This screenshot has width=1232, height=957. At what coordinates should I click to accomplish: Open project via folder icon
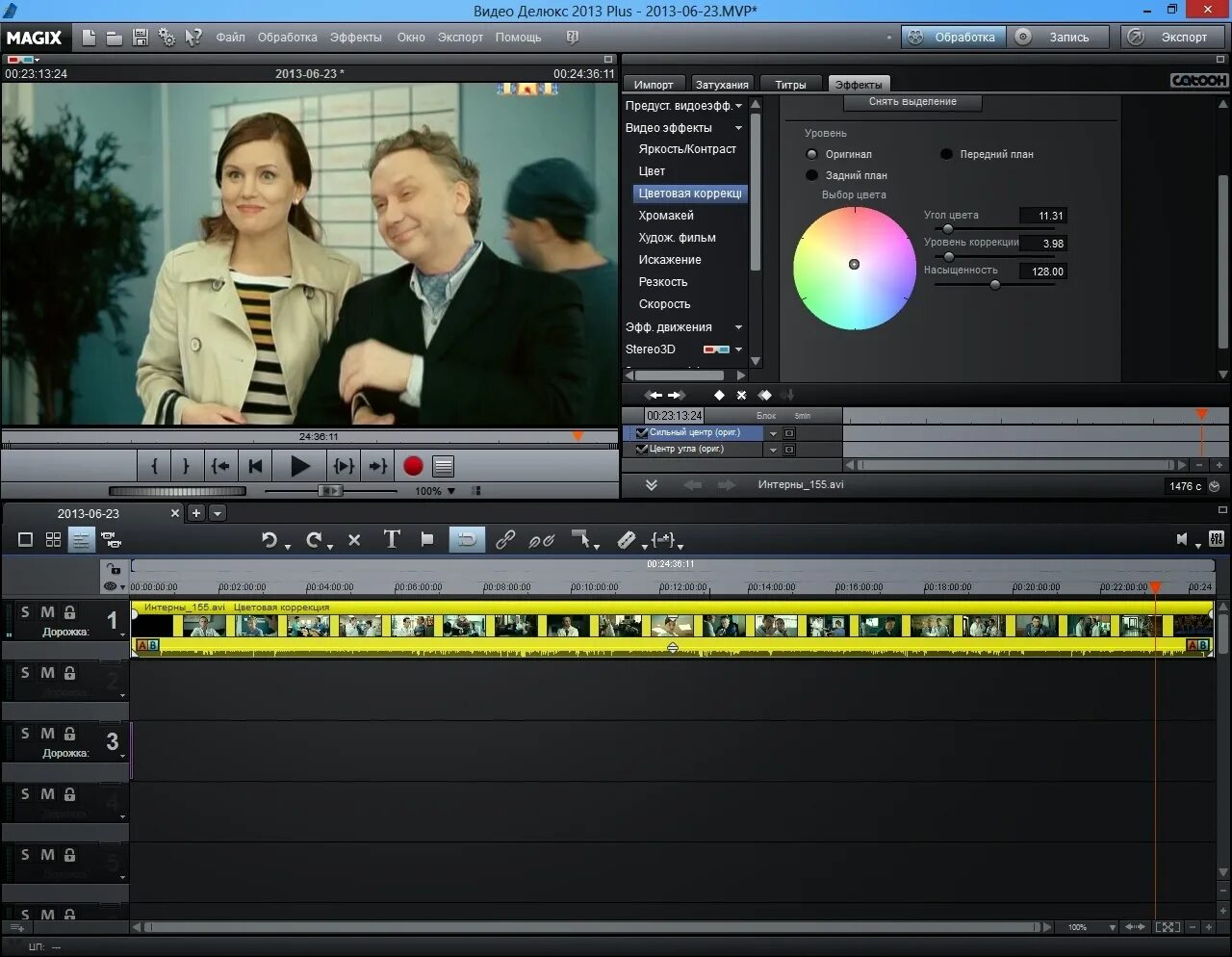click(x=115, y=38)
